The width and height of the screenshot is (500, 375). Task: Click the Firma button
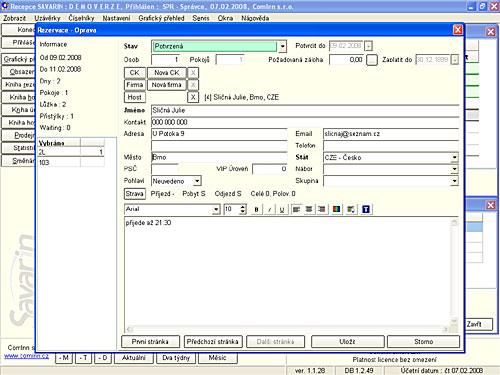pos(135,85)
